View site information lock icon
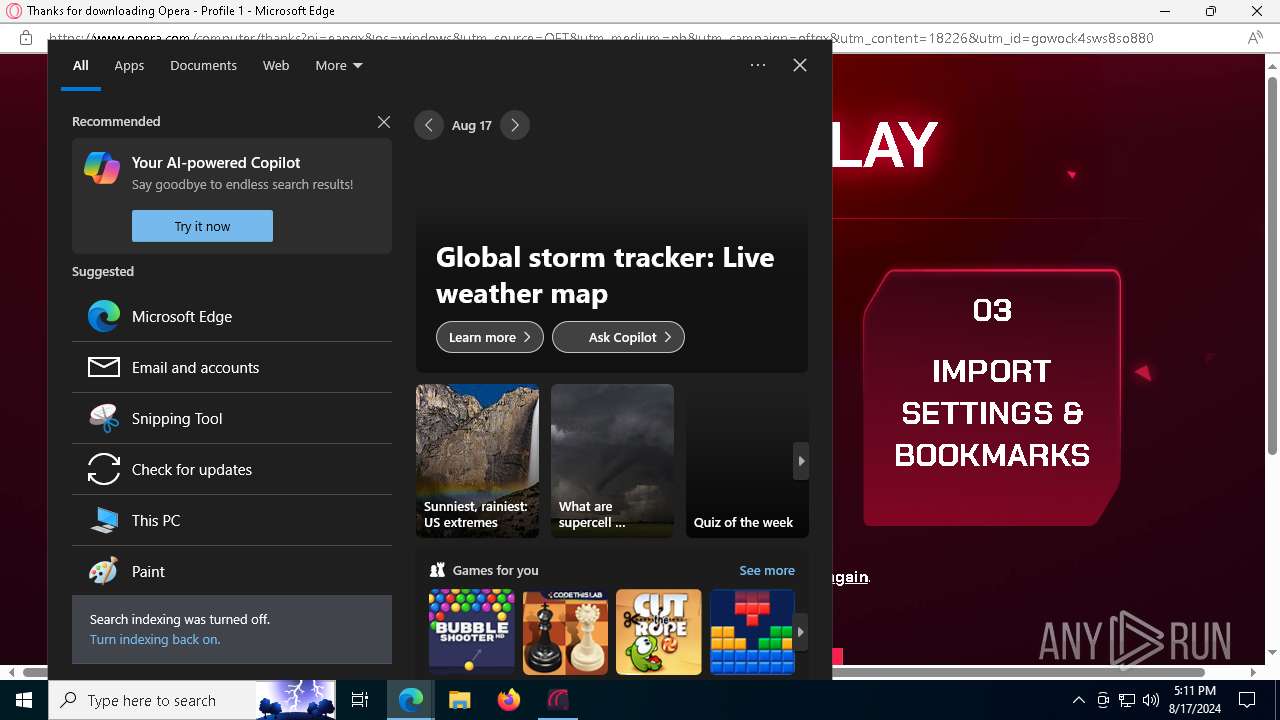Image resolution: width=1280 pixels, height=720 pixels. click(x=26, y=38)
